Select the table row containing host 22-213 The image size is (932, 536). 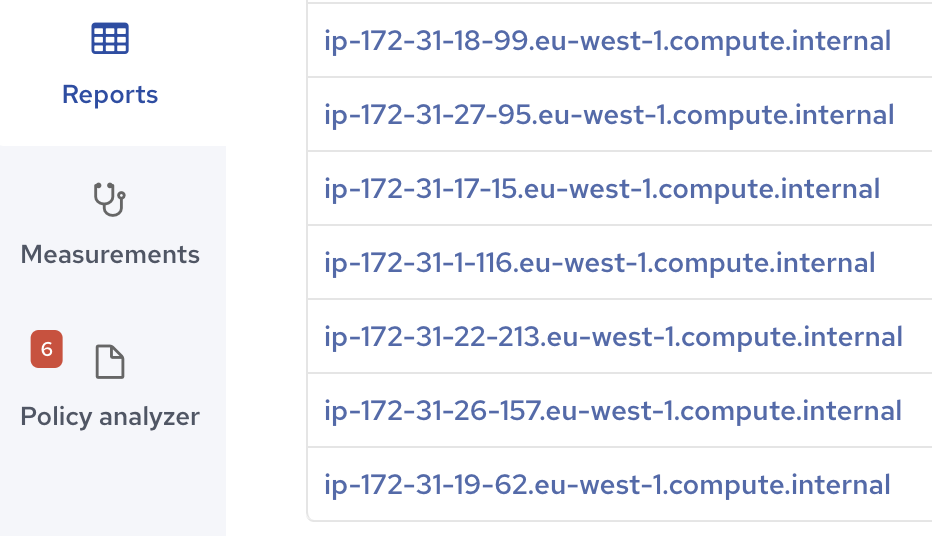pyautogui.click(x=619, y=336)
